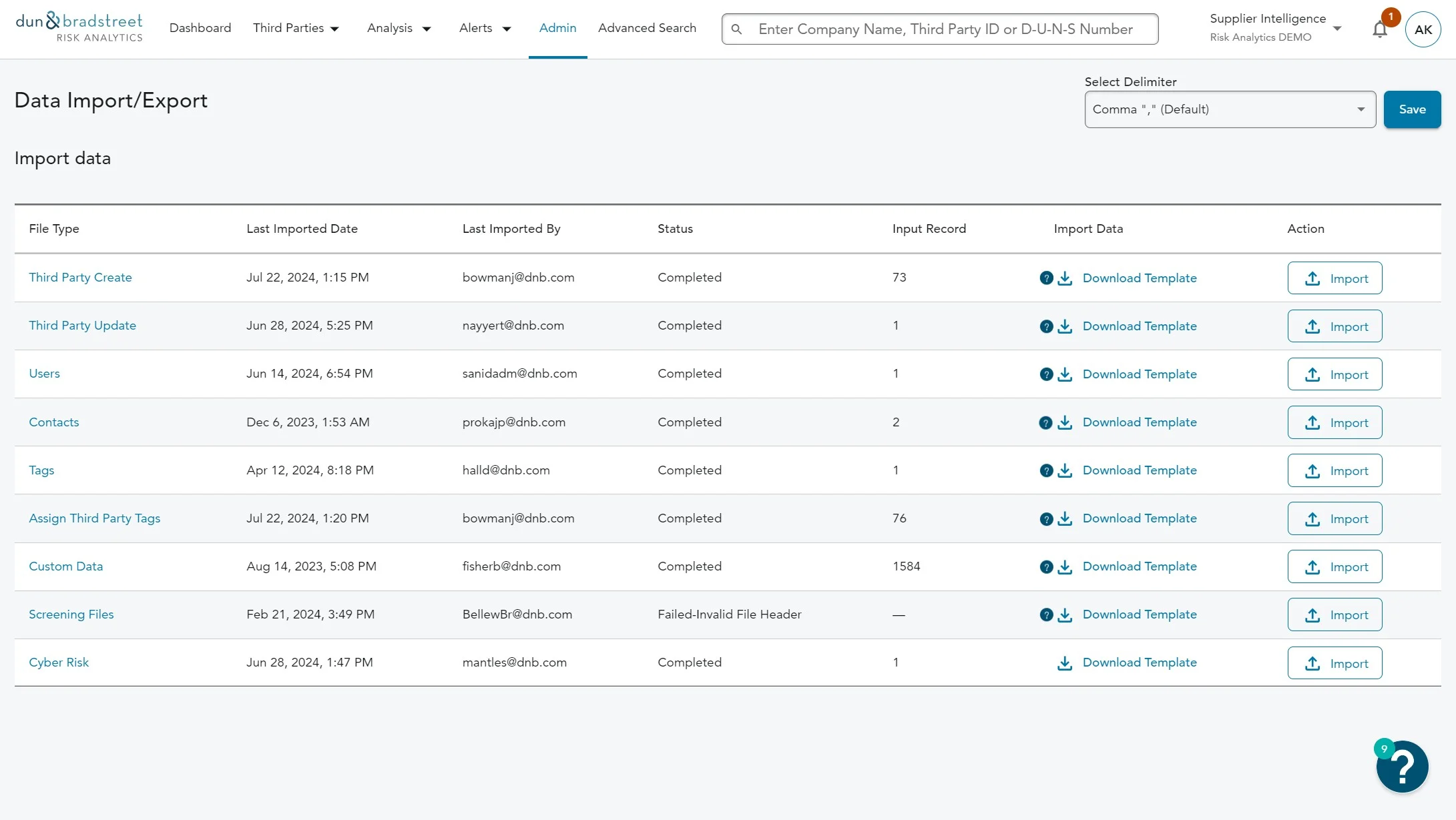The height and width of the screenshot is (820, 1456).
Task: Open the Select Delimiter dropdown
Action: 1230,109
